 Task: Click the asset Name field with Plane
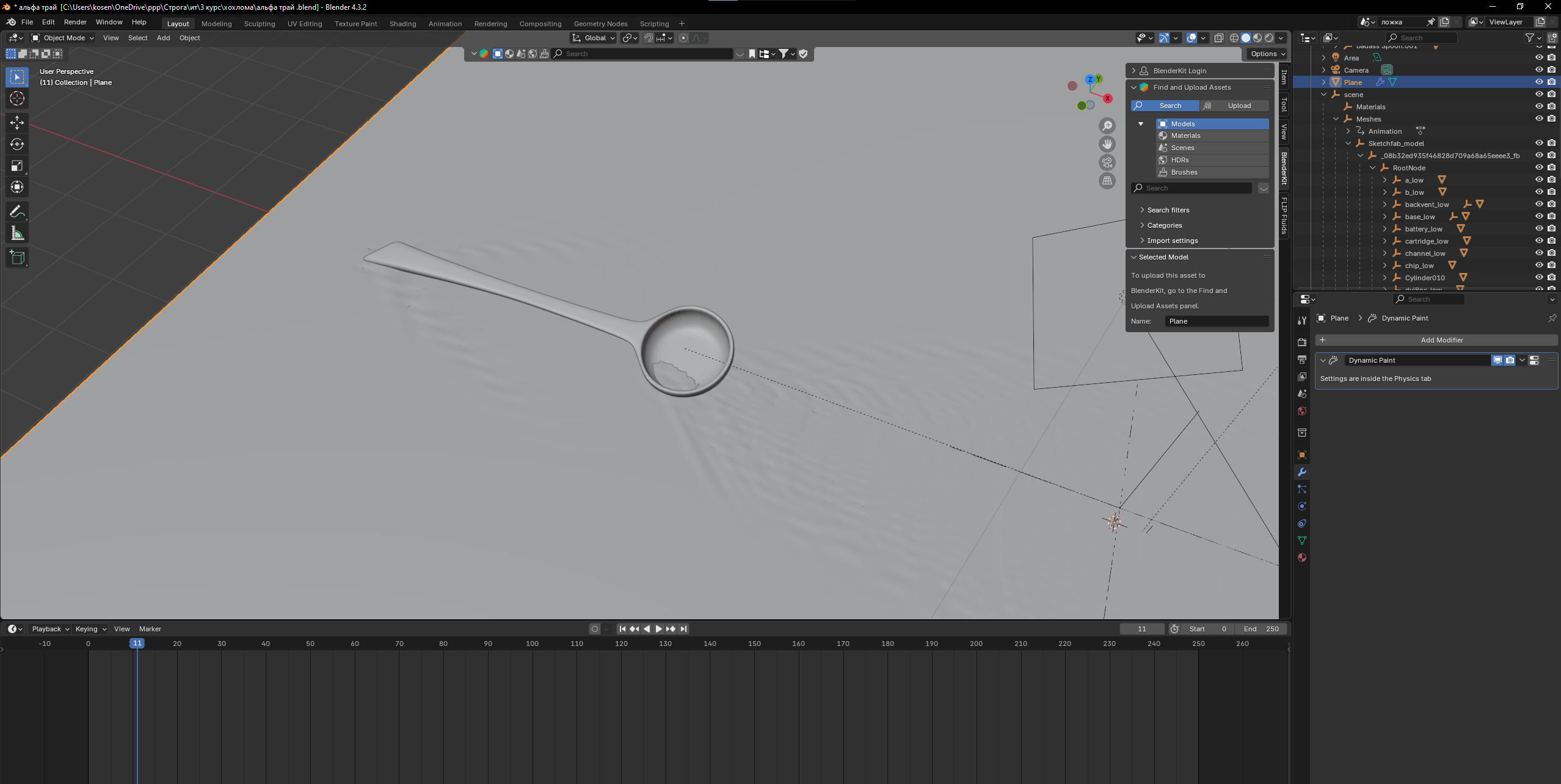point(1216,321)
